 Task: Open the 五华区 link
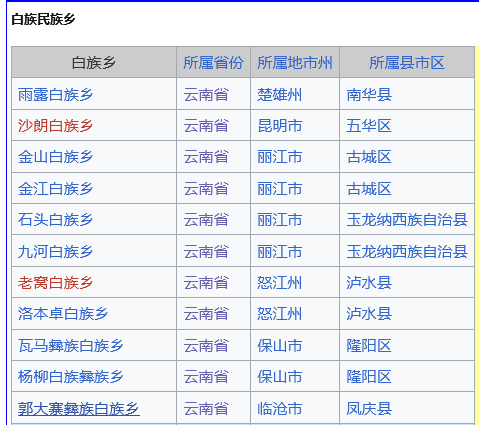point(369,126)
